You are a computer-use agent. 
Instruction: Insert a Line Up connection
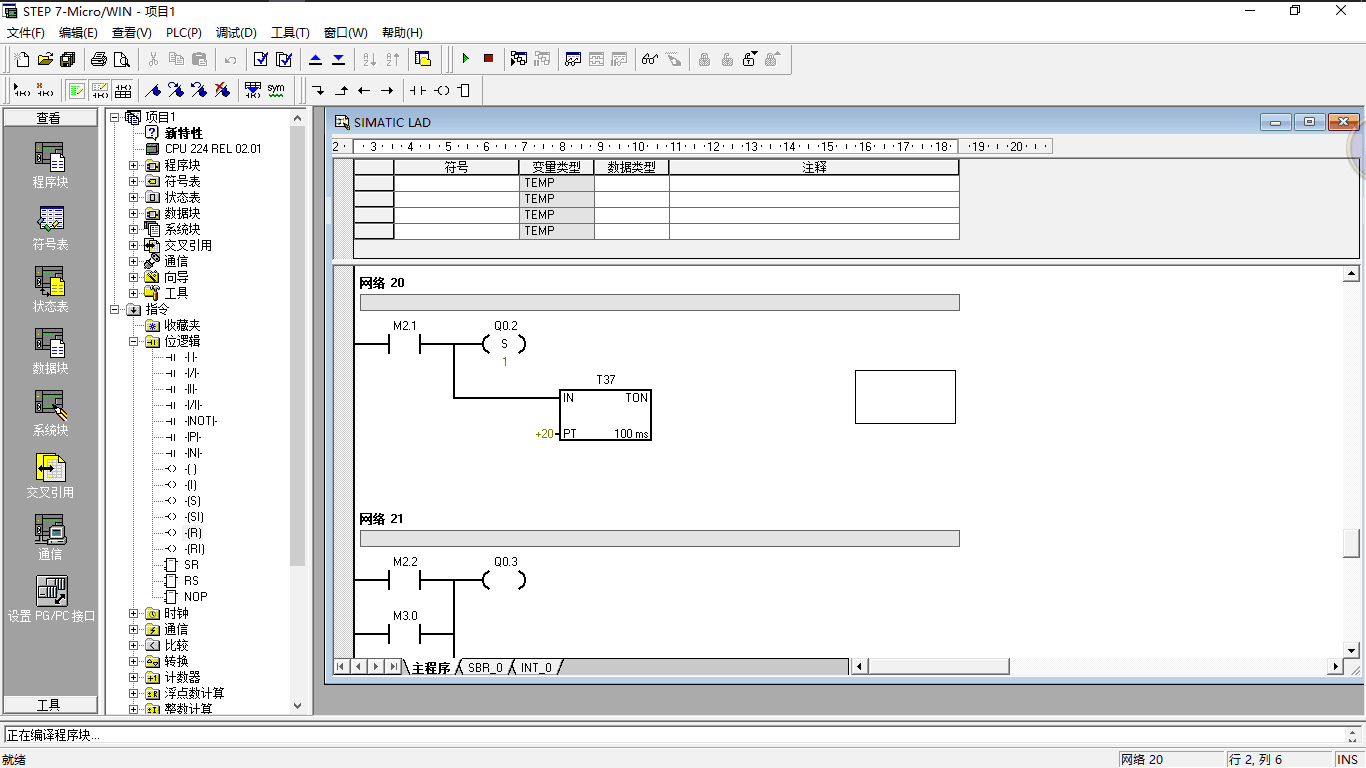pos(341,90)
